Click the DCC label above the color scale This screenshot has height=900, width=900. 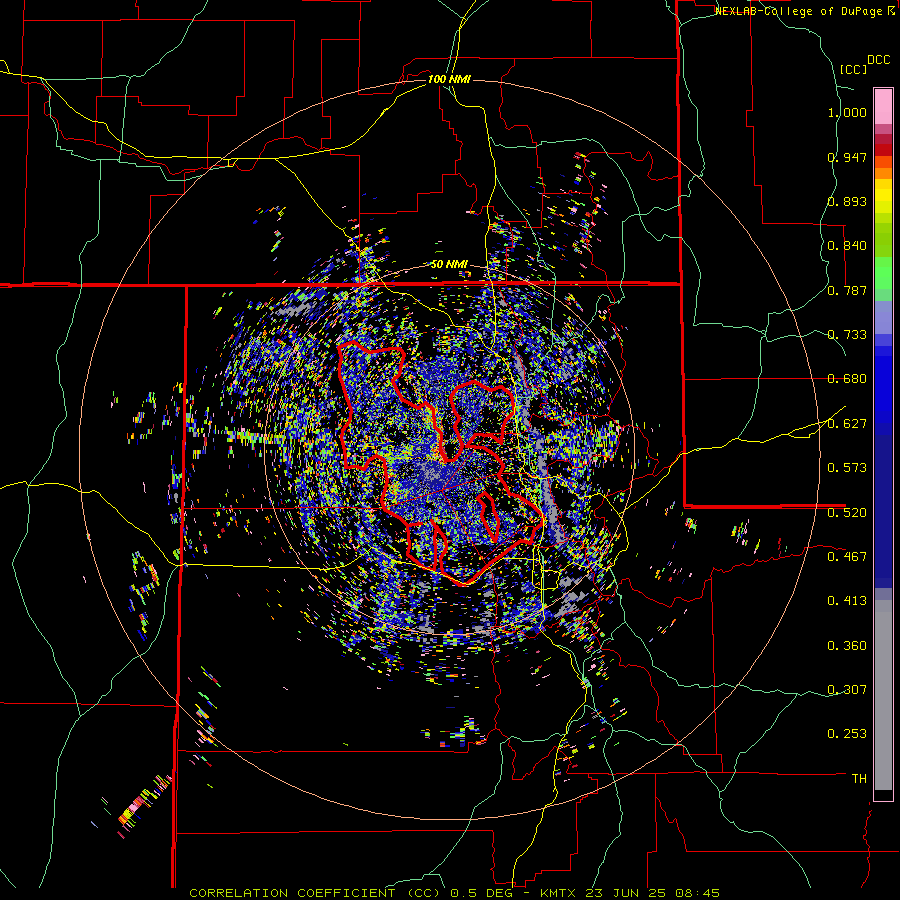(878, 60)
